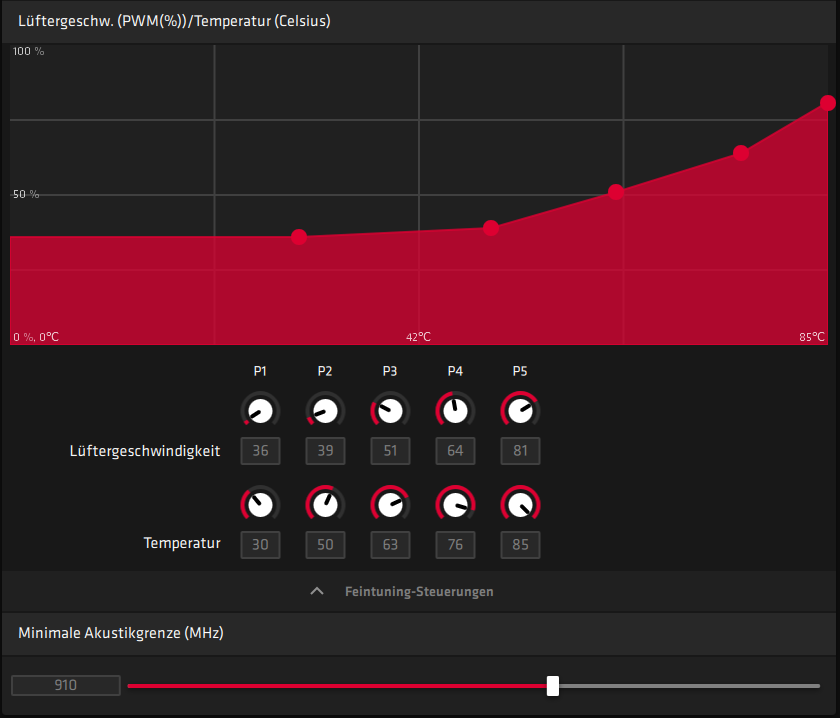Click the curve point at 42°C

click(x=490, y=228)
